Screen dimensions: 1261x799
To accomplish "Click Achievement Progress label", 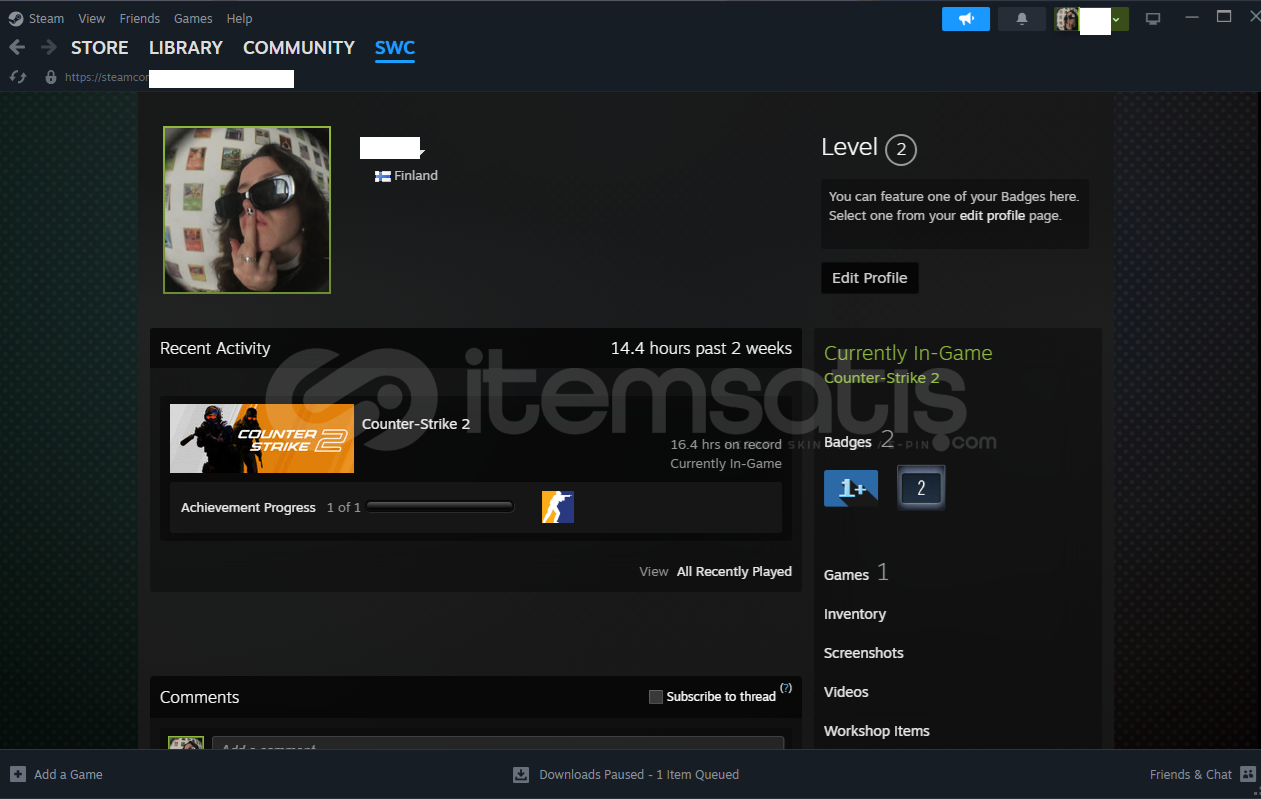I will (x=248, y=508).
